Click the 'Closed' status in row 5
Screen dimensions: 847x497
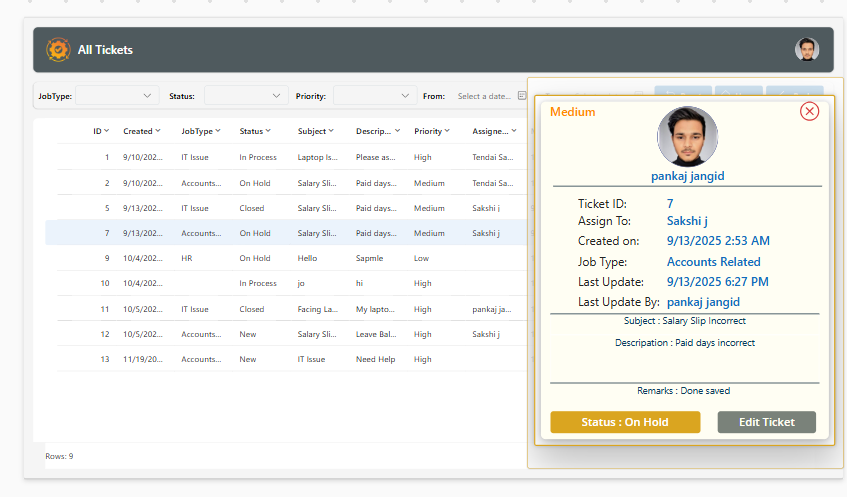click(252, 208)
